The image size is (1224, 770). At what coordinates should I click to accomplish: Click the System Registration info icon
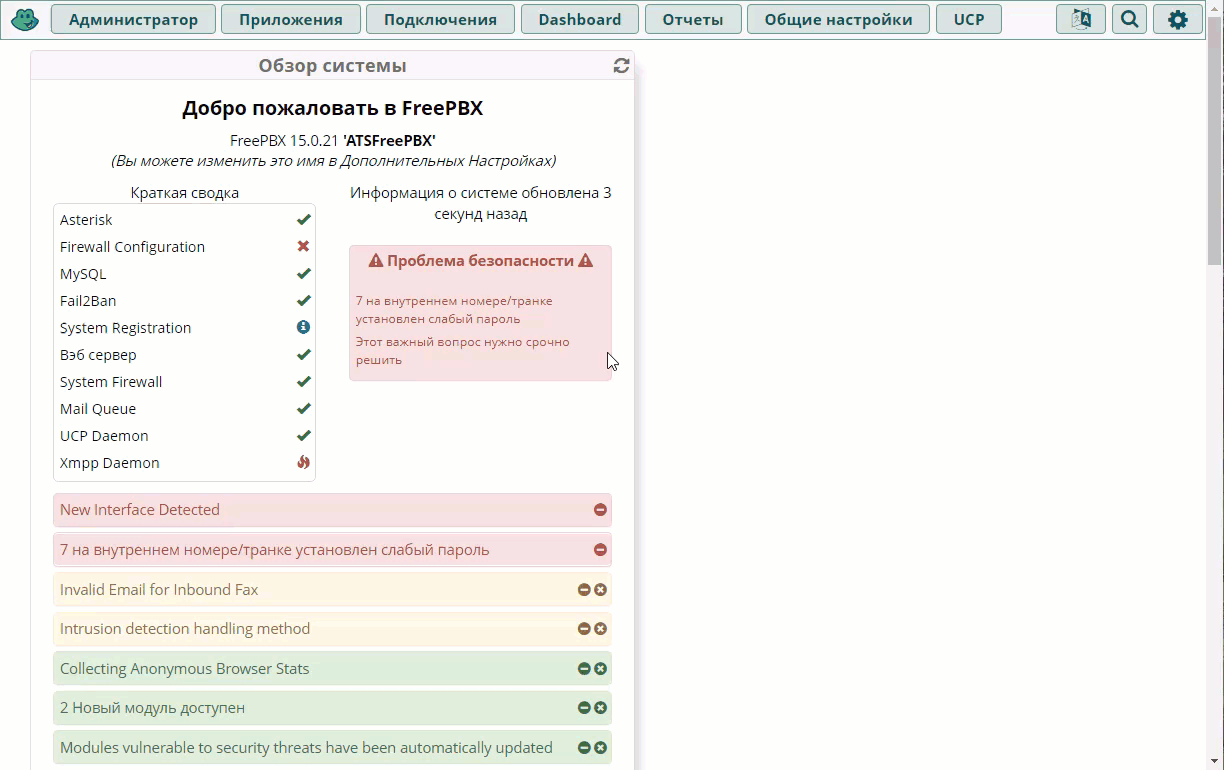[x=303, y=327]
